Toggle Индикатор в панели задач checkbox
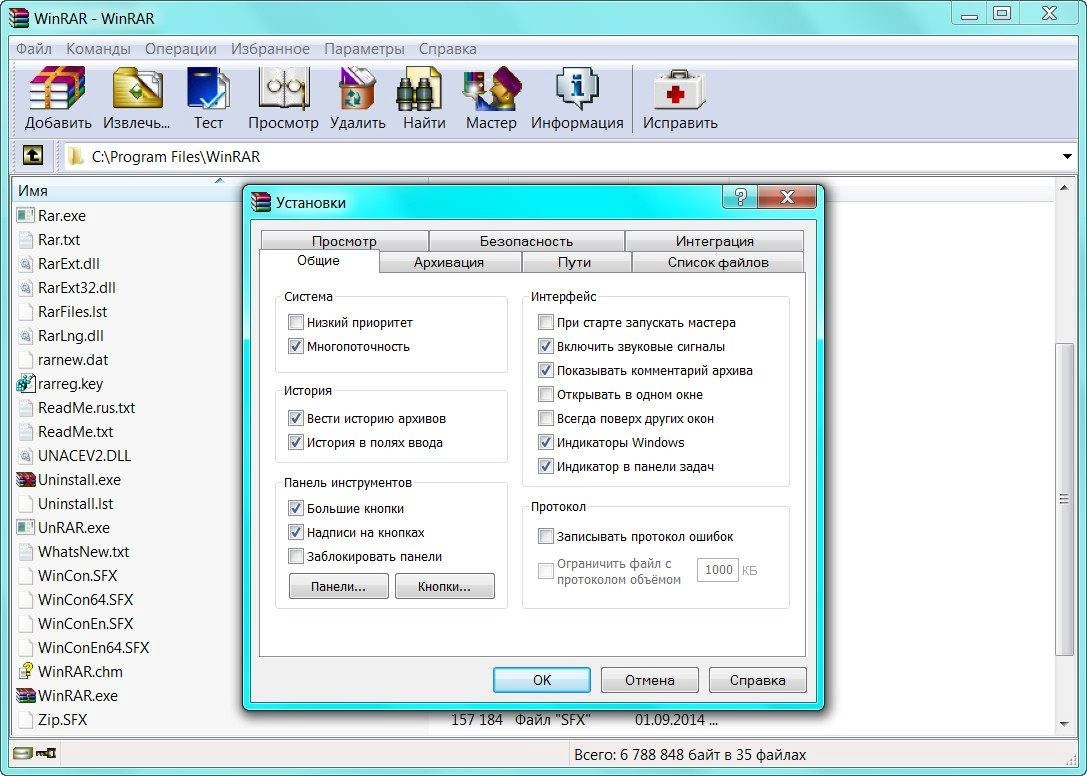Viewport: 1087px width, 776px height. (x=546, y=467)
